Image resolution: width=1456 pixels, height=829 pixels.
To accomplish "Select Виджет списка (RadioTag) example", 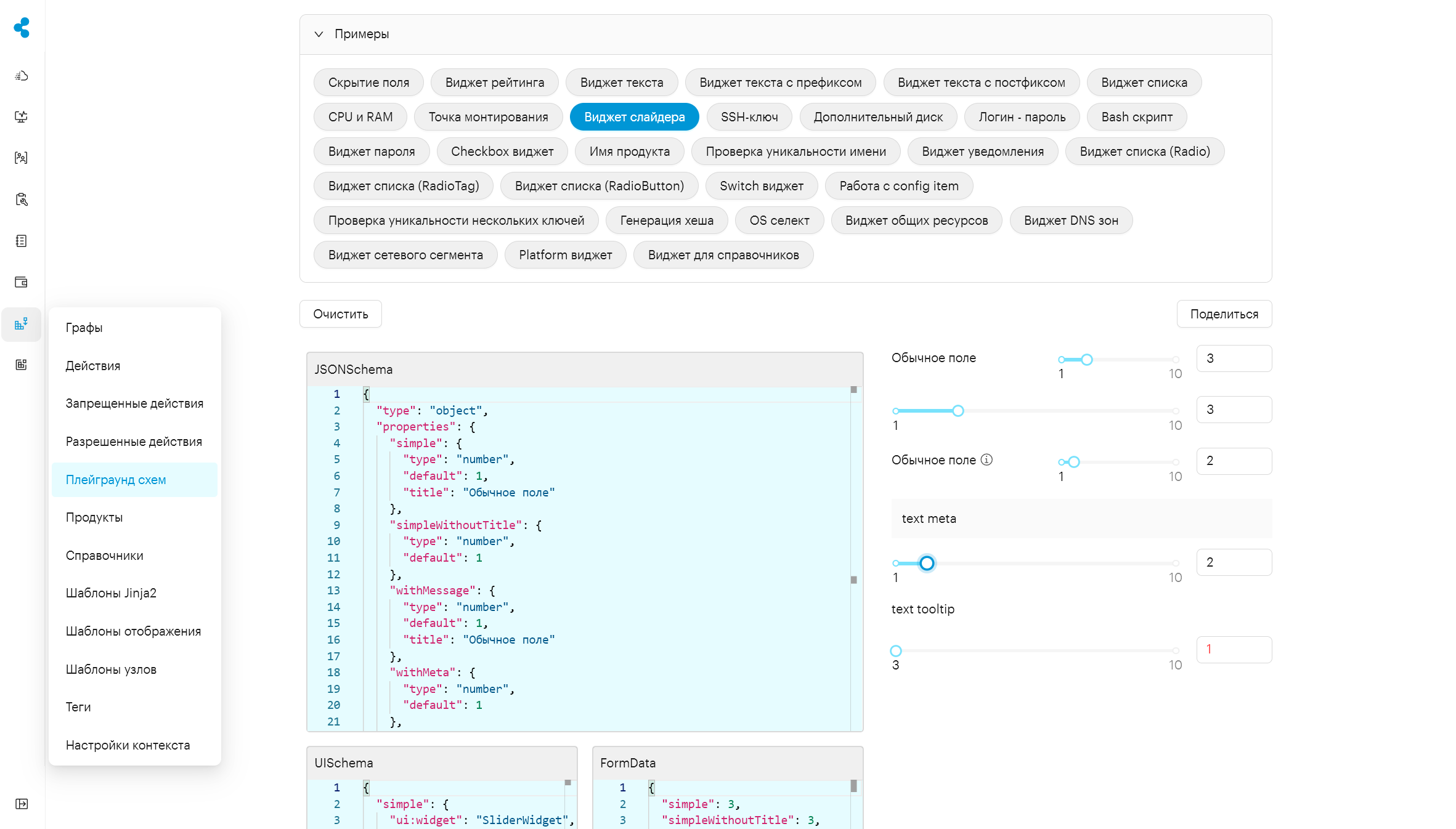I will pos(404,186).
